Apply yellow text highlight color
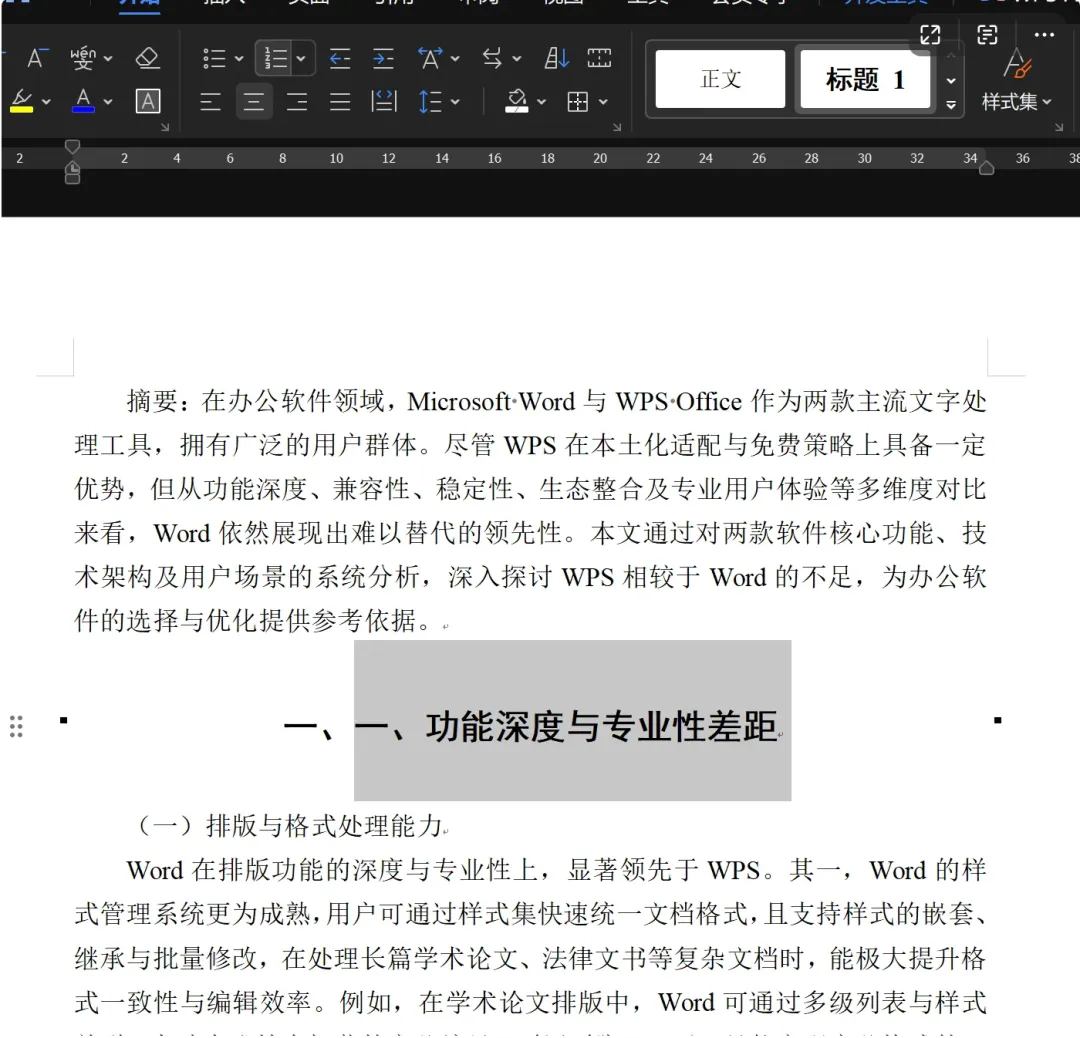The width and height of the screenshot is (1080, 1038). [x=22, y=101]
